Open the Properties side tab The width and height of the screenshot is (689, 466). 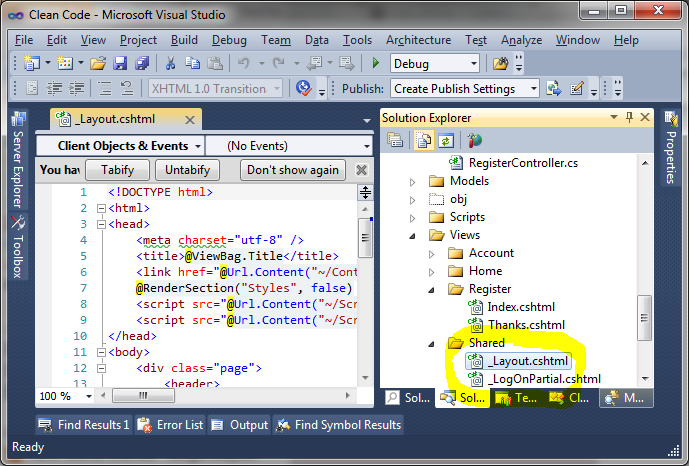click(x=671, y=148)
